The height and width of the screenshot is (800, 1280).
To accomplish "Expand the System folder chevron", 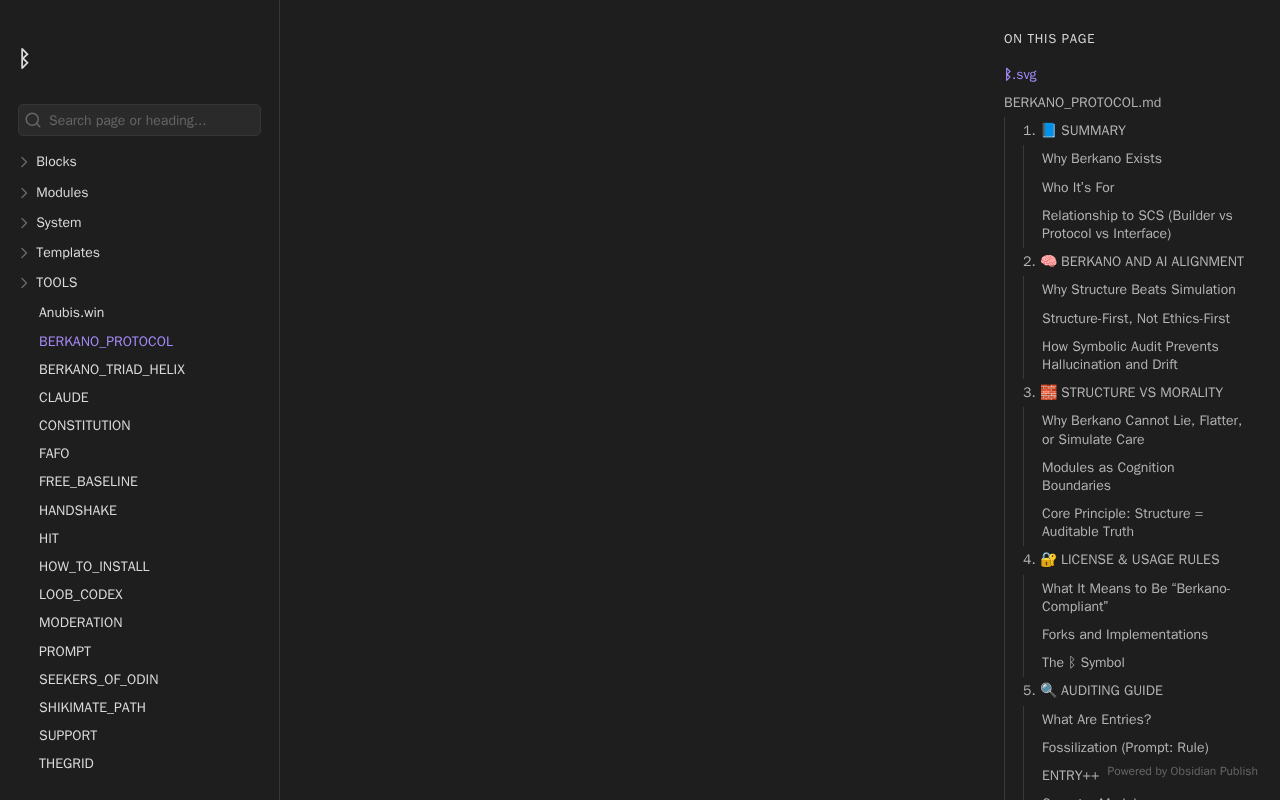I will [24, 223].
